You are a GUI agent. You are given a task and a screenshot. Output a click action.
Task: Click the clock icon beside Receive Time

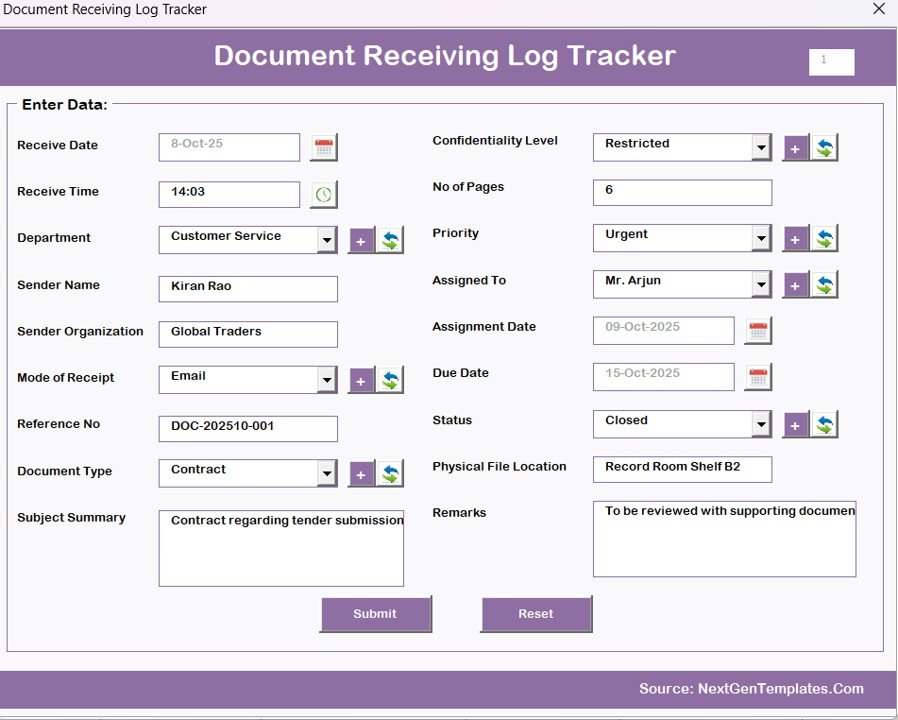coord(322,193)
